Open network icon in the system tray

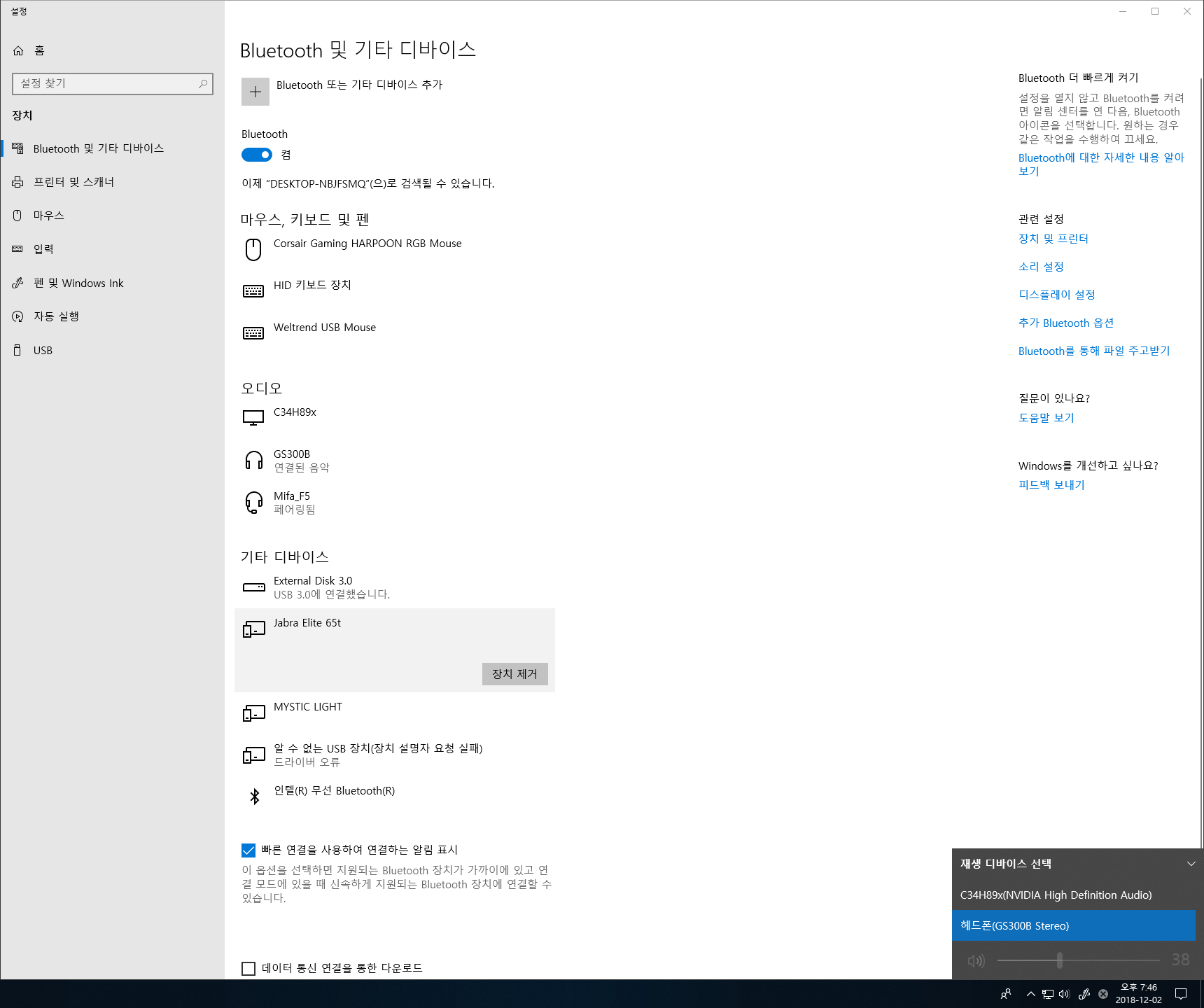[x=1048, y=994]
